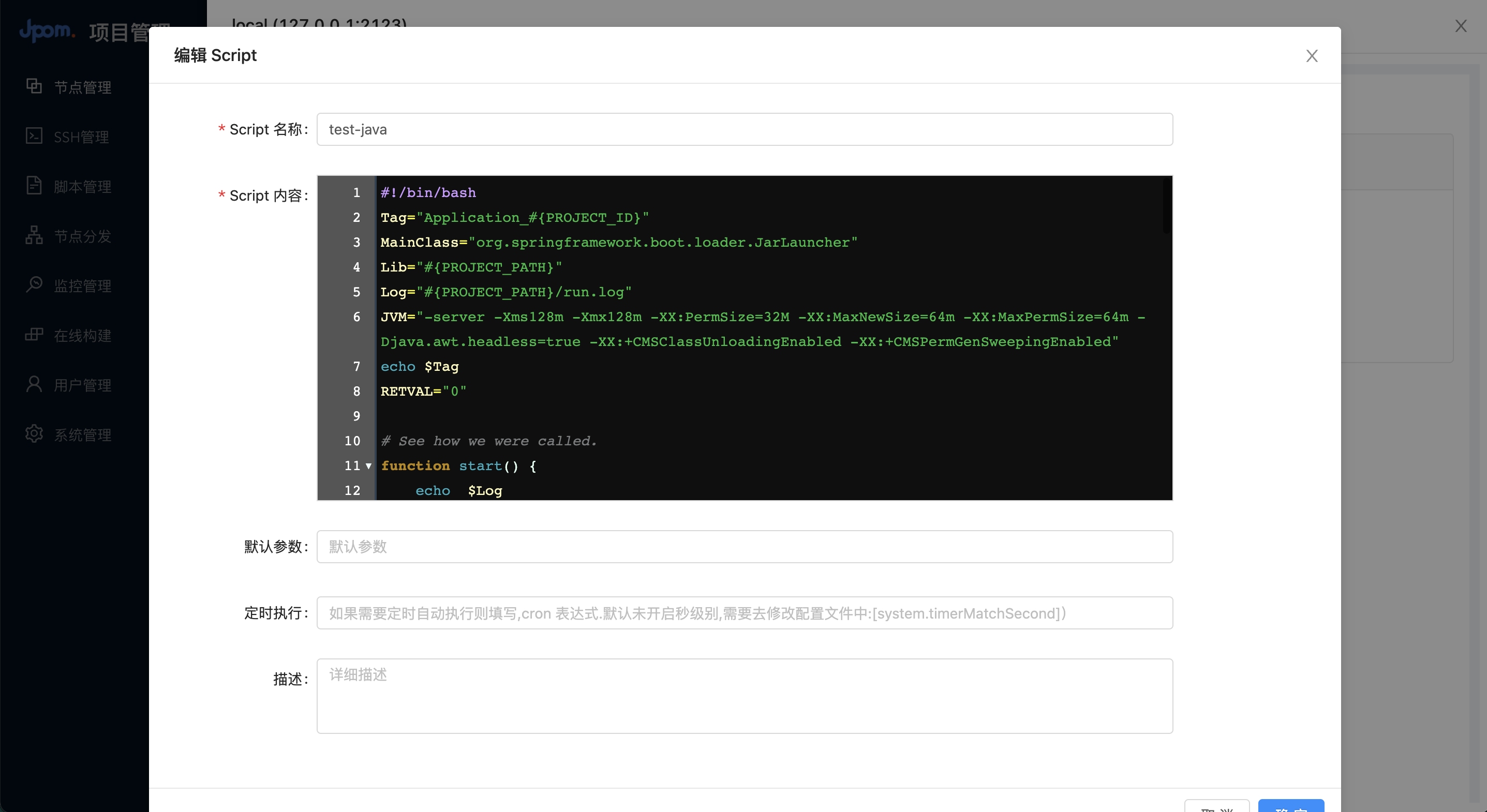This screenshot has width=1487, height=812.
Task: Open 节点管理 menu item
Action: click(x=75, y=86)
